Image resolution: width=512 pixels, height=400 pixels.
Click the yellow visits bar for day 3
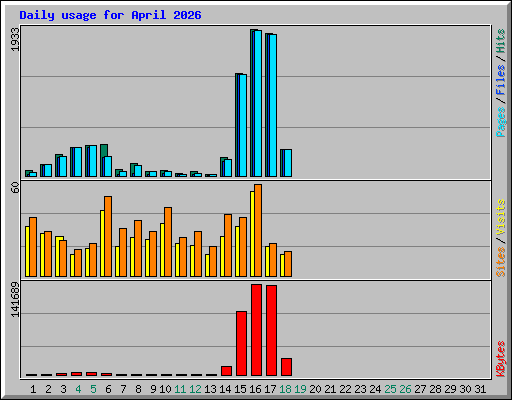57,256
